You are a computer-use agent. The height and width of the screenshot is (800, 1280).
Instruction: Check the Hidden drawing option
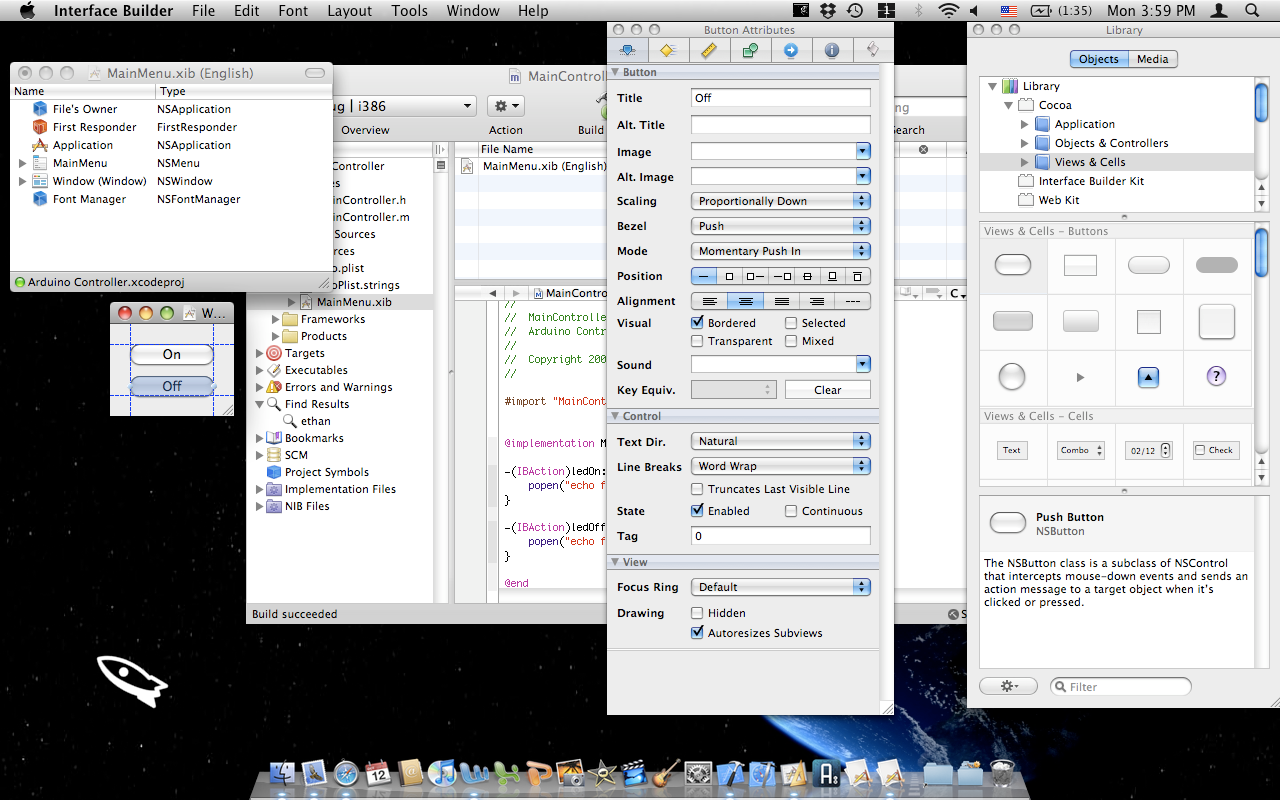(698, 613)
